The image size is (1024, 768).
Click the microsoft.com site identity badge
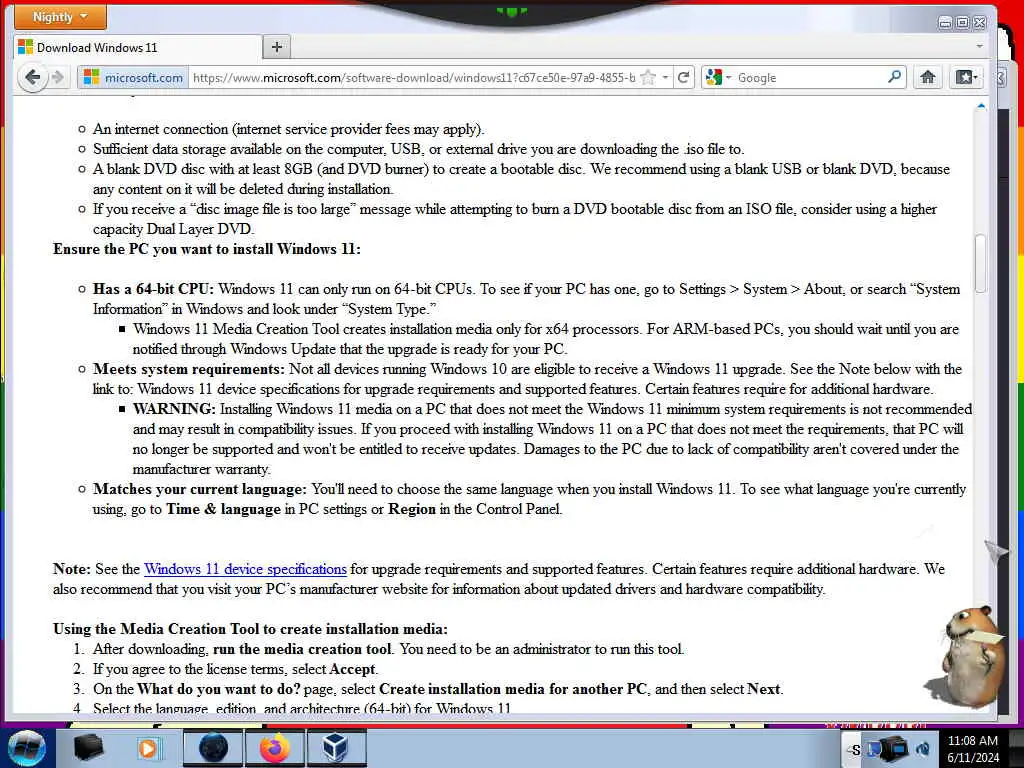(x=134, y=78)
